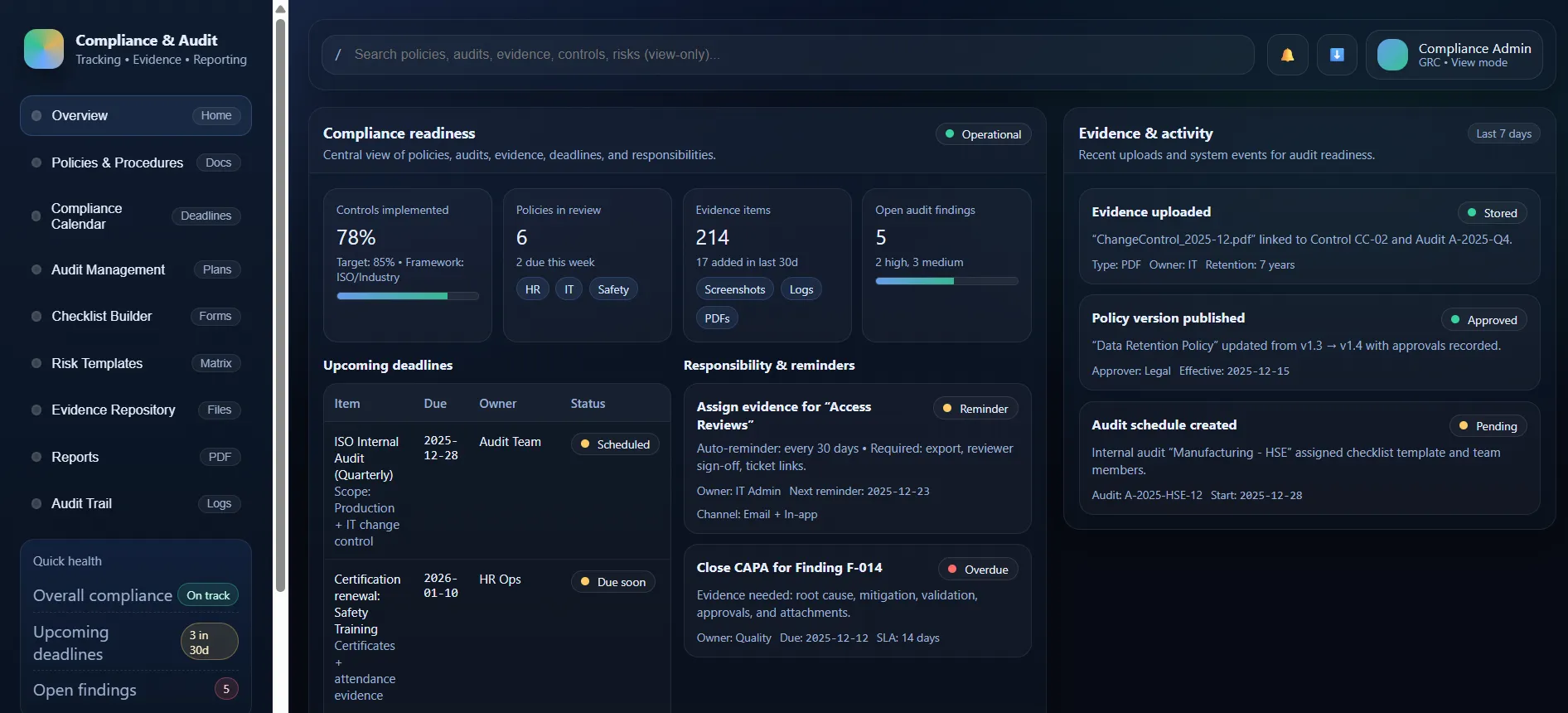This screenshot has width=1568, height=713.
Task: Open Overview in the sidebar
Action: pyautogui.click(x=136, y=116)
